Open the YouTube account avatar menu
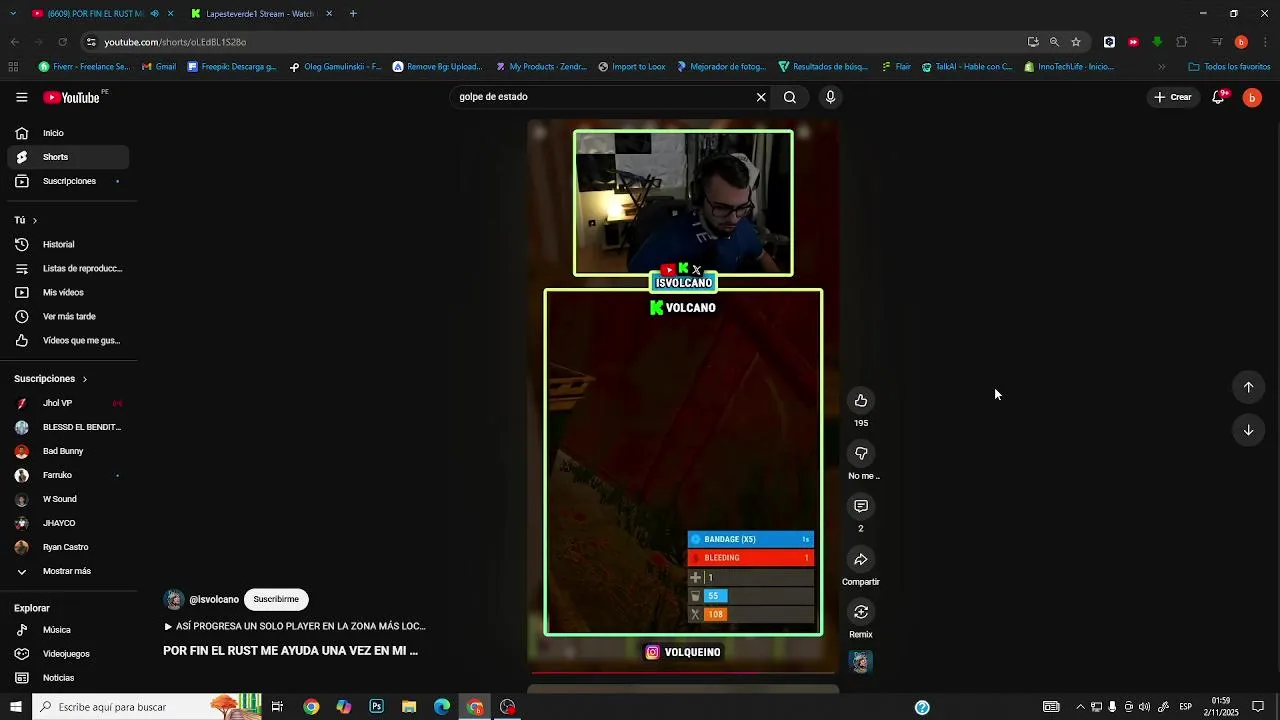1280x720 pixels. (x=1252, y=97)
